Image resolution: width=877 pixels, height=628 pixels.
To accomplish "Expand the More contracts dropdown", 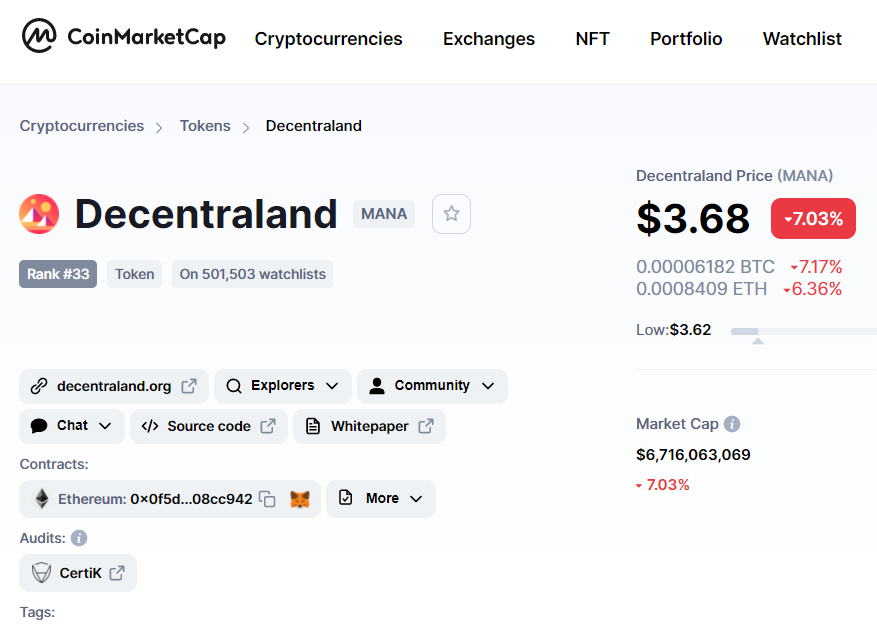I will tap(381, 499).
